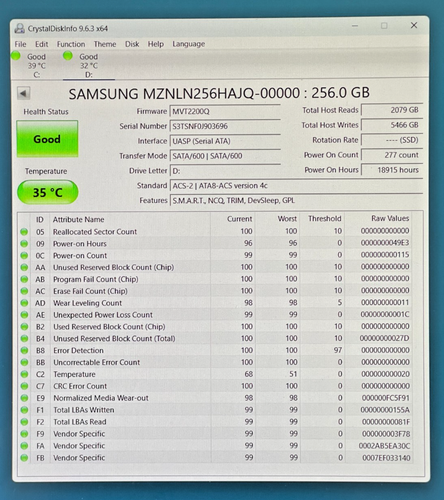444x500 pixels.
Task: Click the 35 °C temperature button
Action: [48, 192]
